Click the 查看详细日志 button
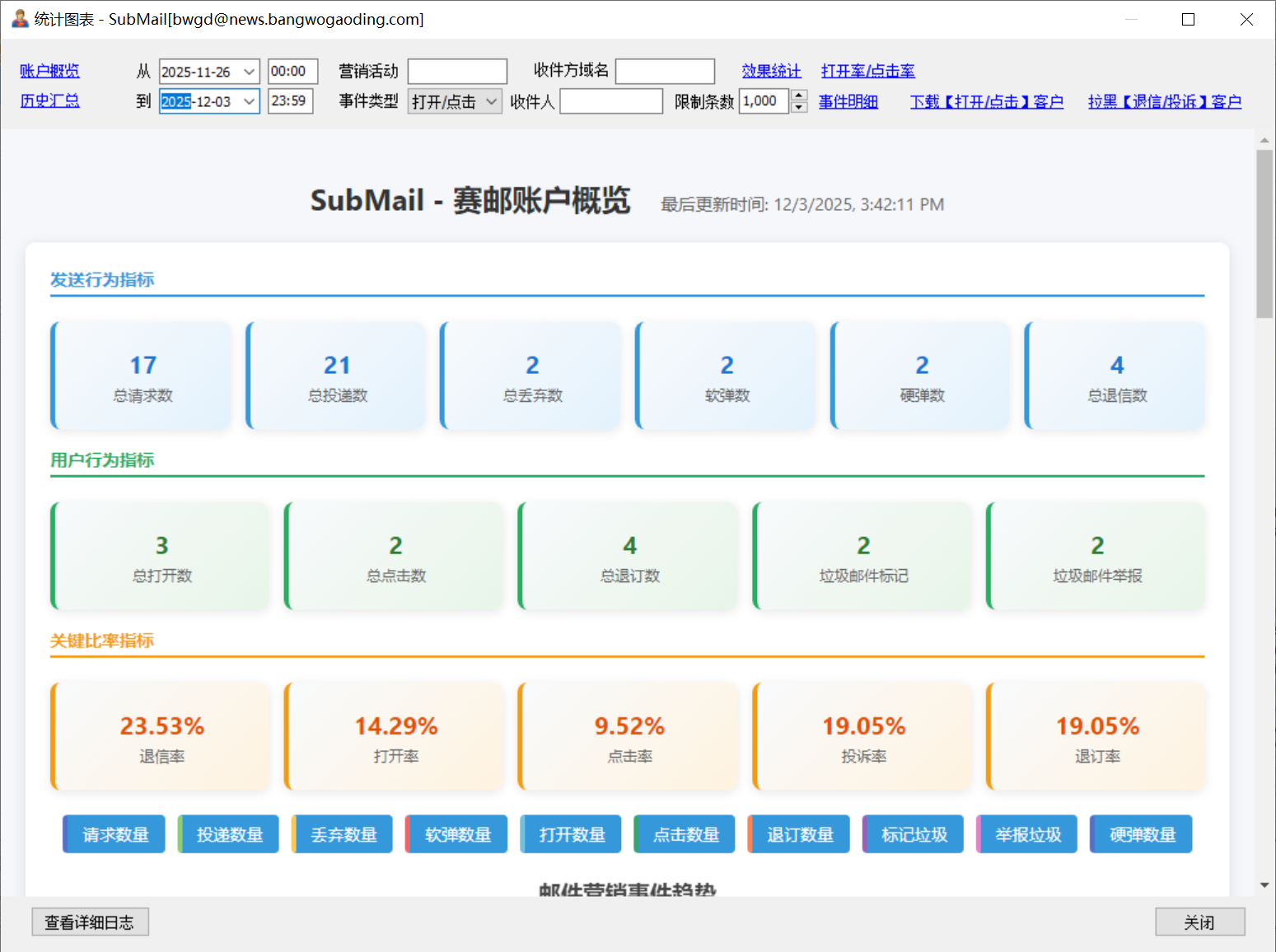Screen dimensions: 1276x952 (x=90, y=922)
